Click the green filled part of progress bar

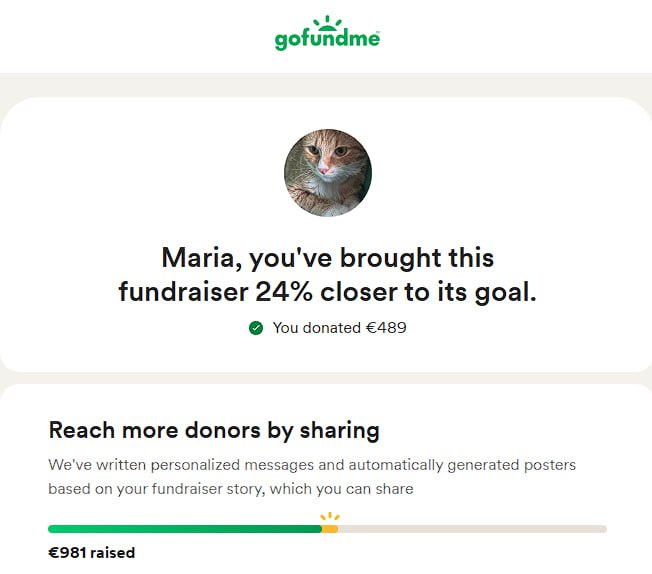(185, 529)
